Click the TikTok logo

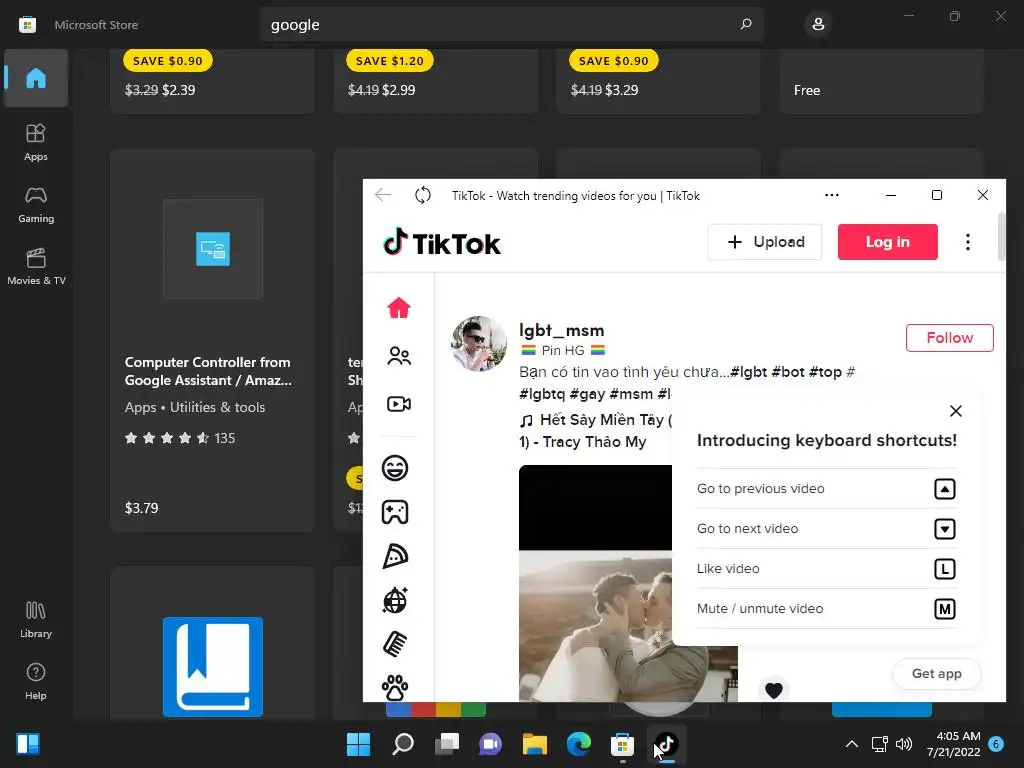441,243
